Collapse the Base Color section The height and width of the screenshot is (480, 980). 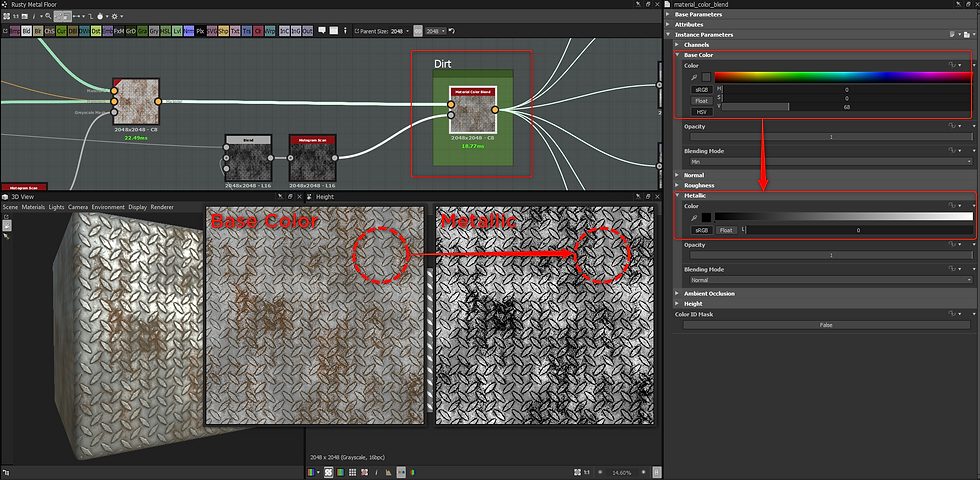click(678, 55)
